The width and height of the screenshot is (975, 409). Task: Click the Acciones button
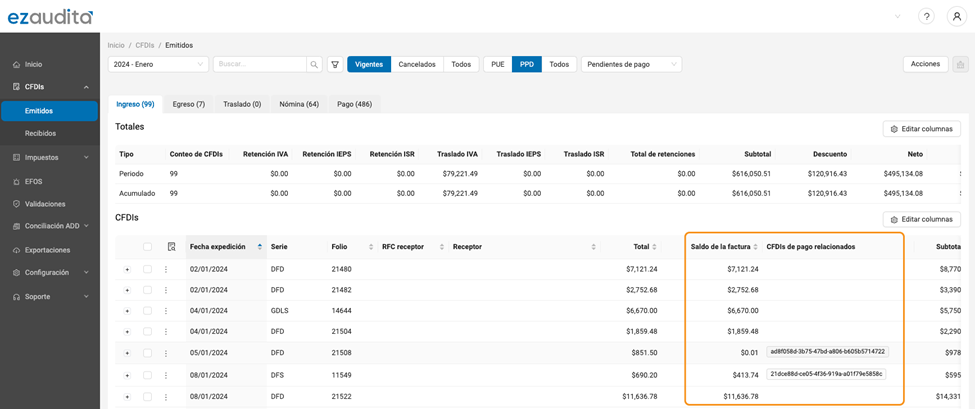coord(925,64)
